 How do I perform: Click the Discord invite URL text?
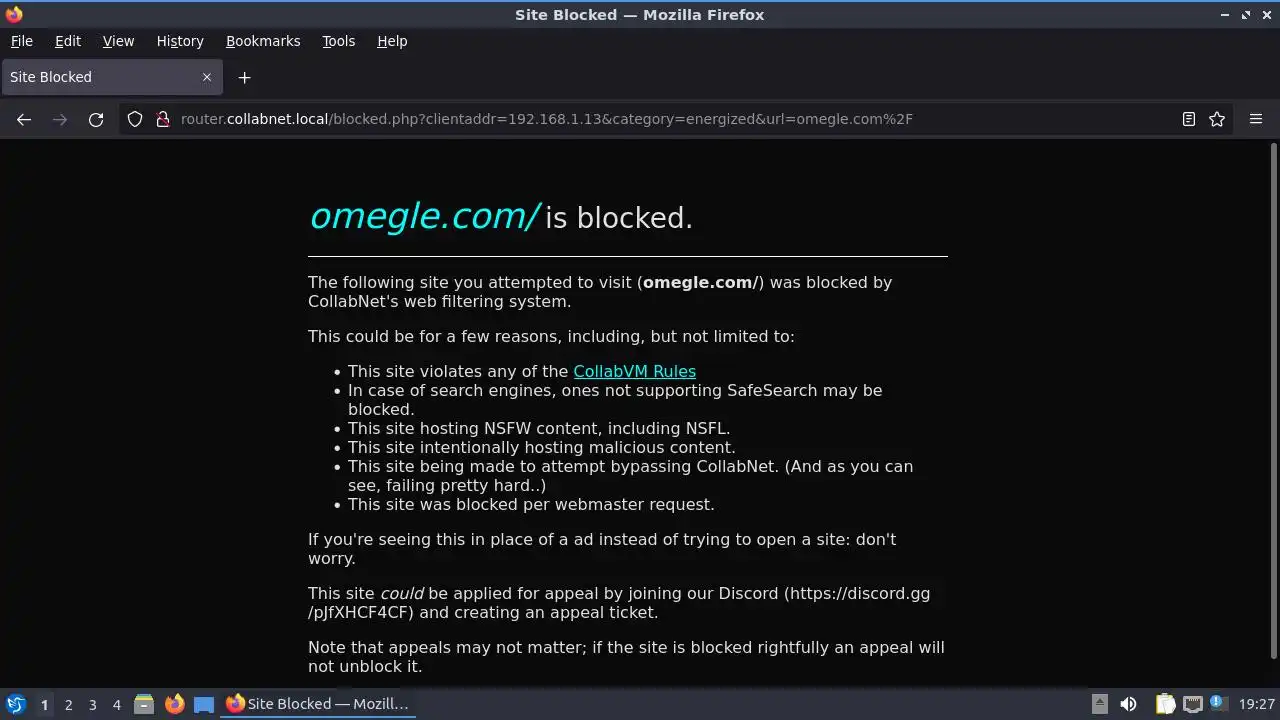tap(619, 603)
